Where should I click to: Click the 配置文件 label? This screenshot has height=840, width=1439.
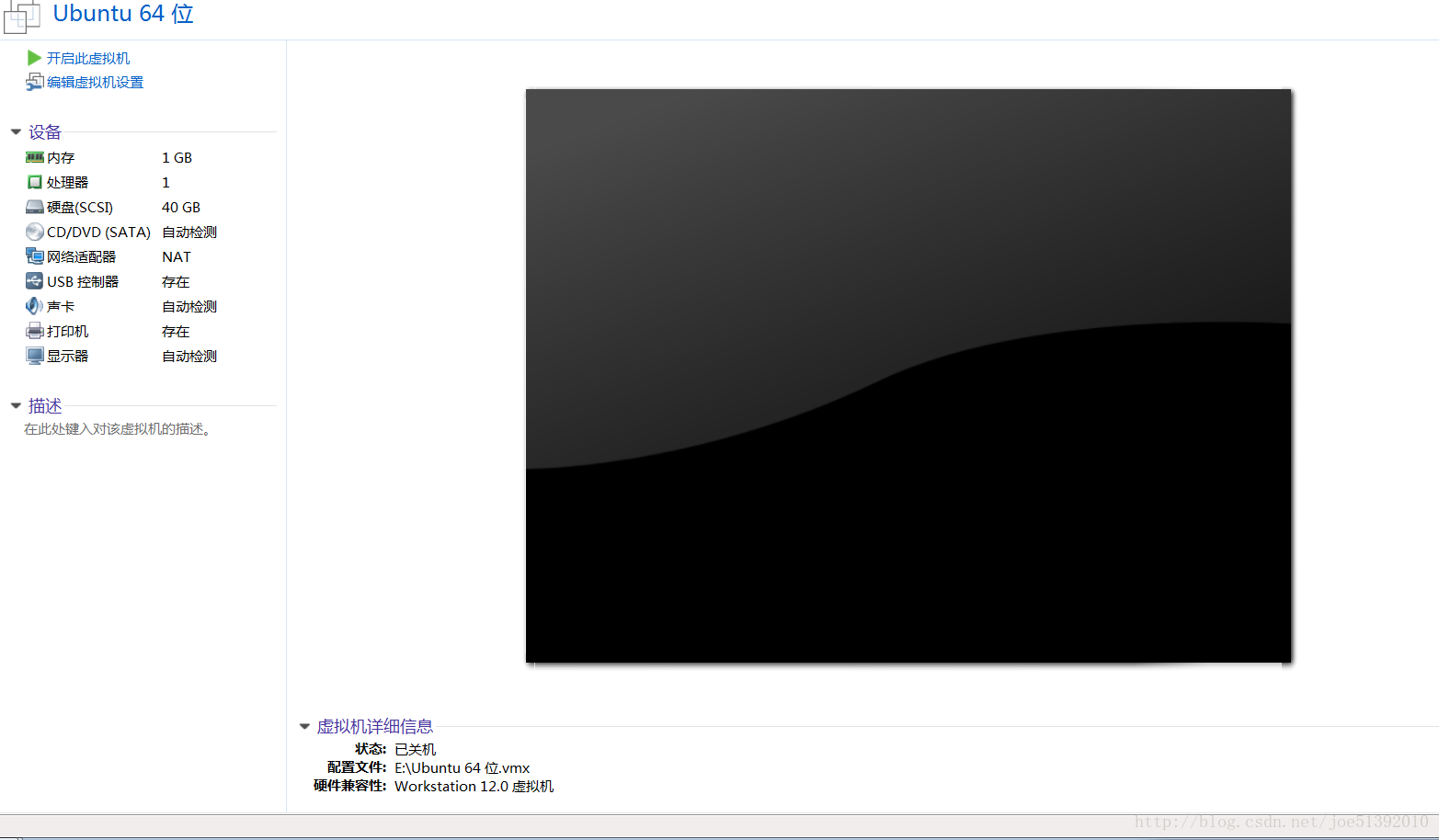357,768
